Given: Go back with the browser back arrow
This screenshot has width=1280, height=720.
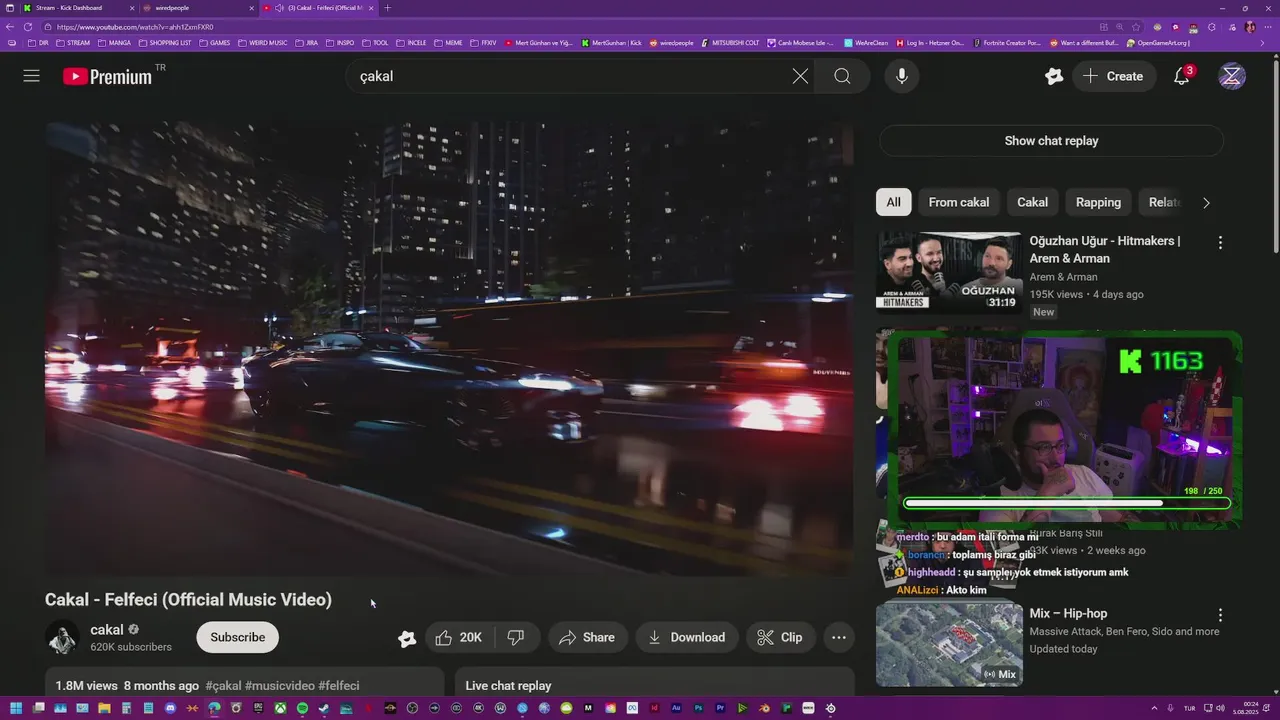Looking at the screenshot, I should [x=9, y=27].
